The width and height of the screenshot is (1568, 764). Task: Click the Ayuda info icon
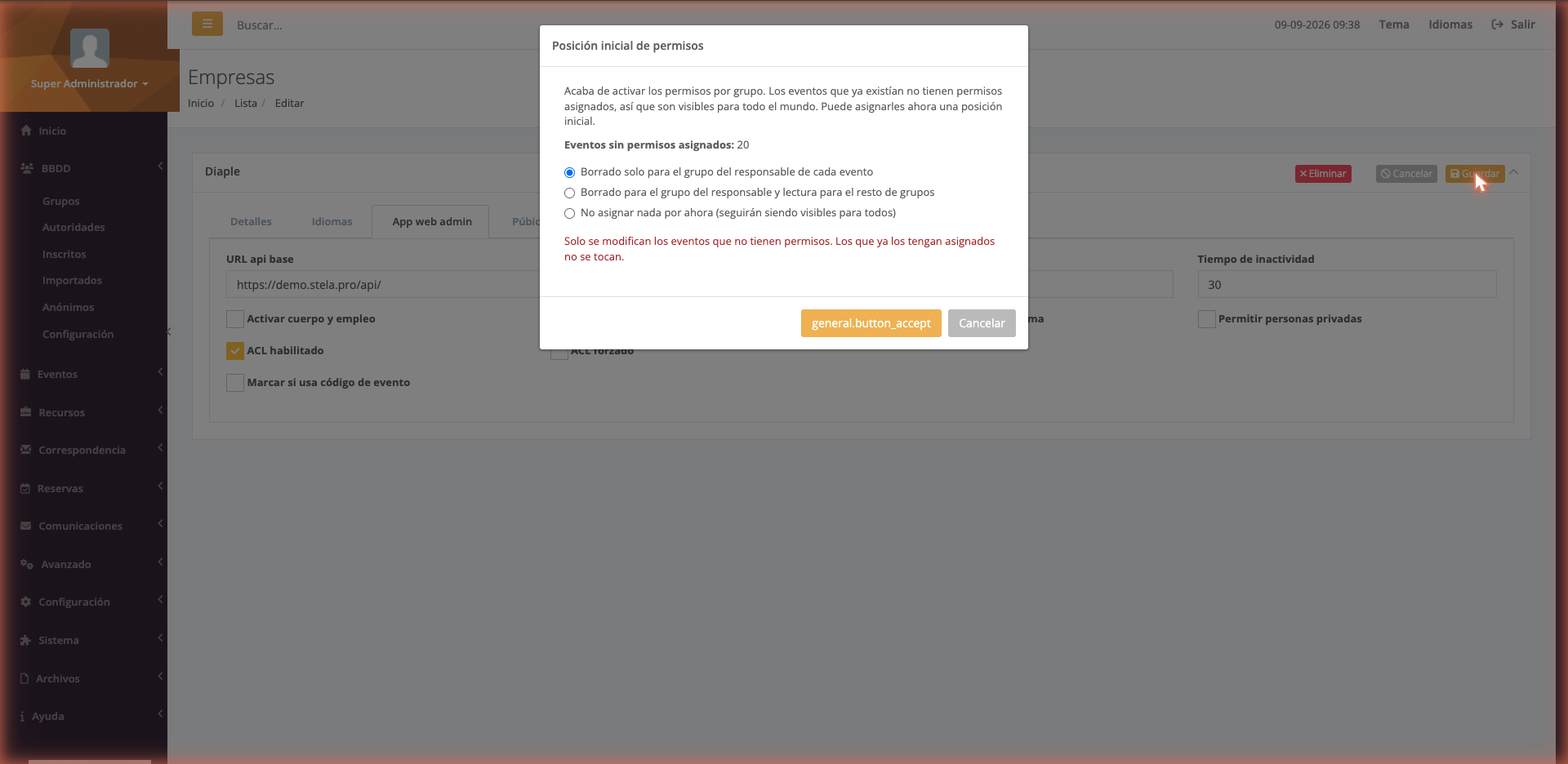[x=23, y=716]
